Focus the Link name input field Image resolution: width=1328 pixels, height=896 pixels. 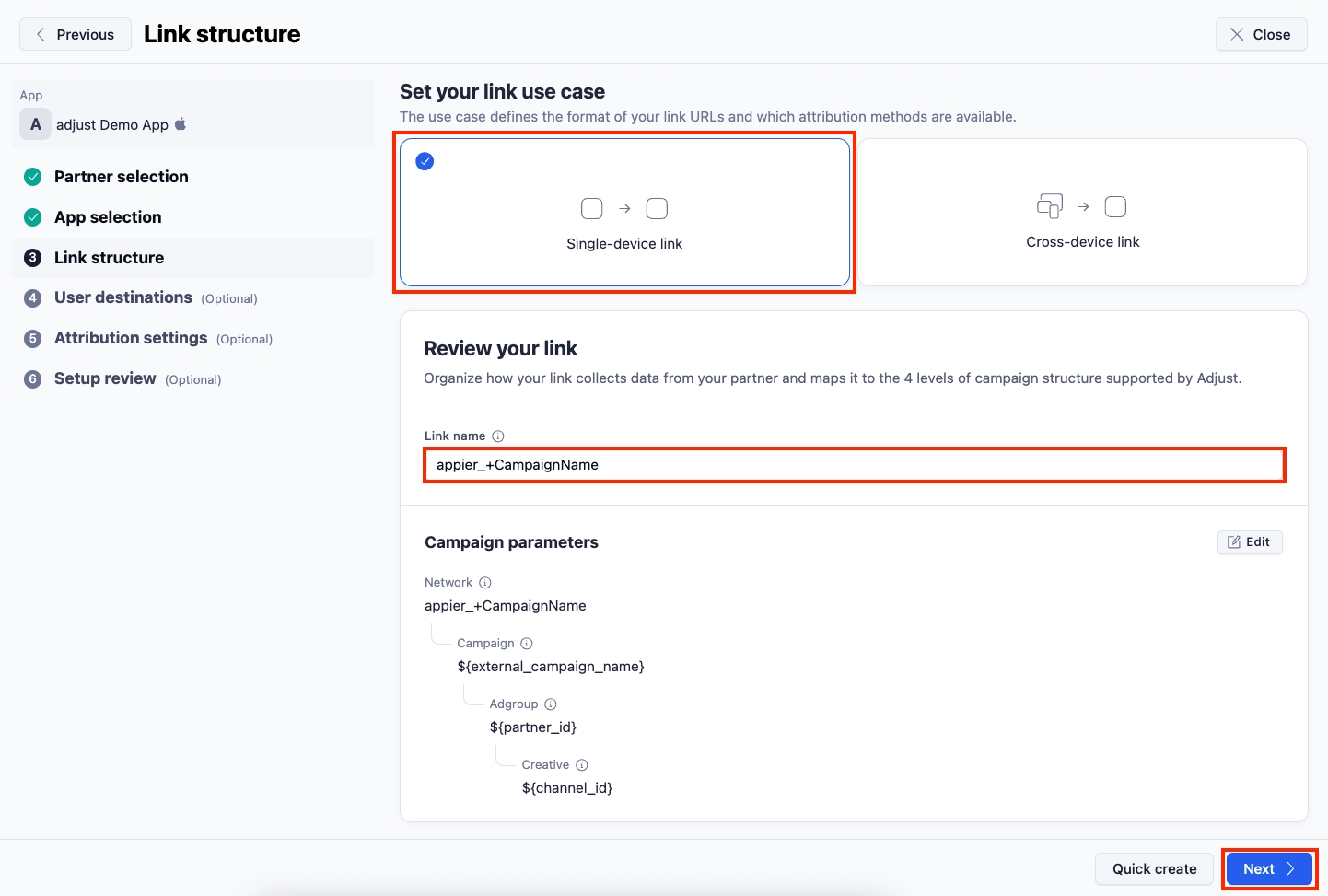coord(854,465)
